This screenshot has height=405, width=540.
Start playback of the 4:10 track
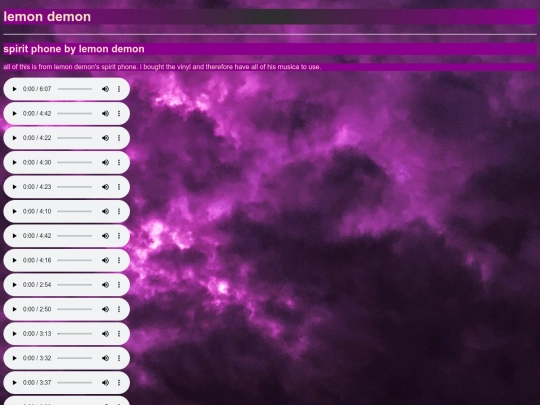14,211
